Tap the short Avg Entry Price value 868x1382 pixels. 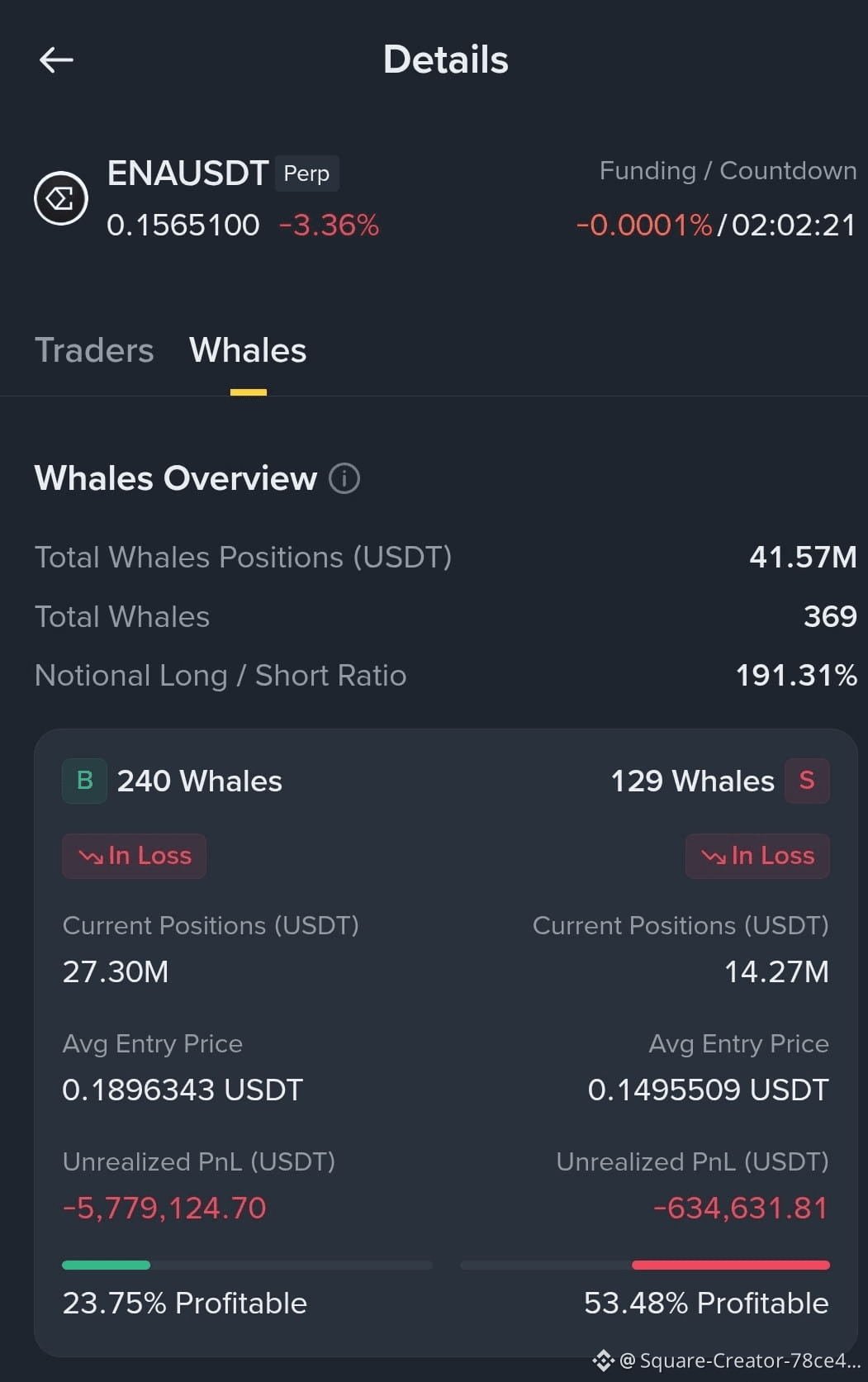click(708, 1090)
